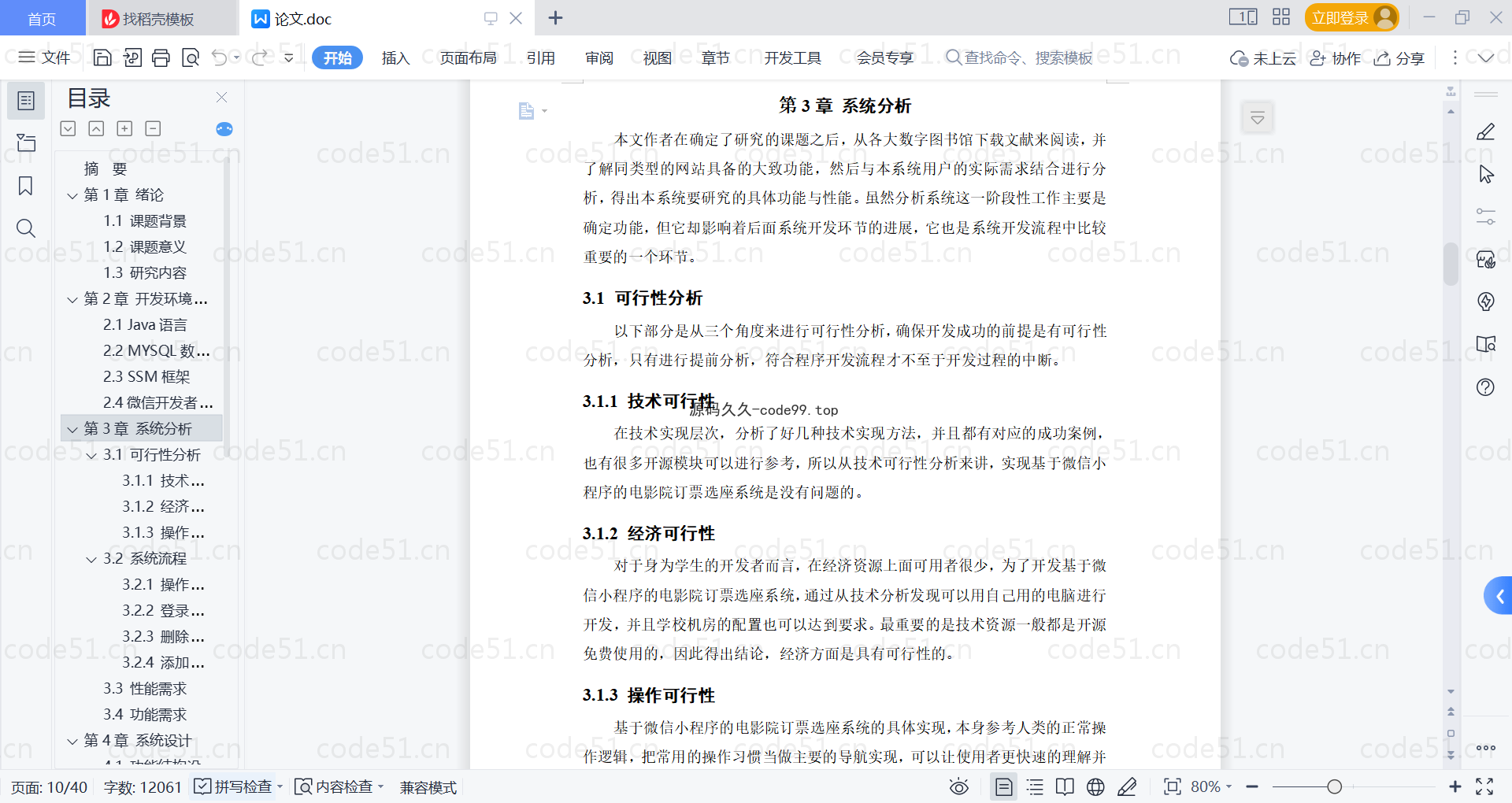The width and height of the screenshot is (1512, 803).
Task: Open the 插入 ribbon tab
Action: pyautogui.click(x=395, y=57)
